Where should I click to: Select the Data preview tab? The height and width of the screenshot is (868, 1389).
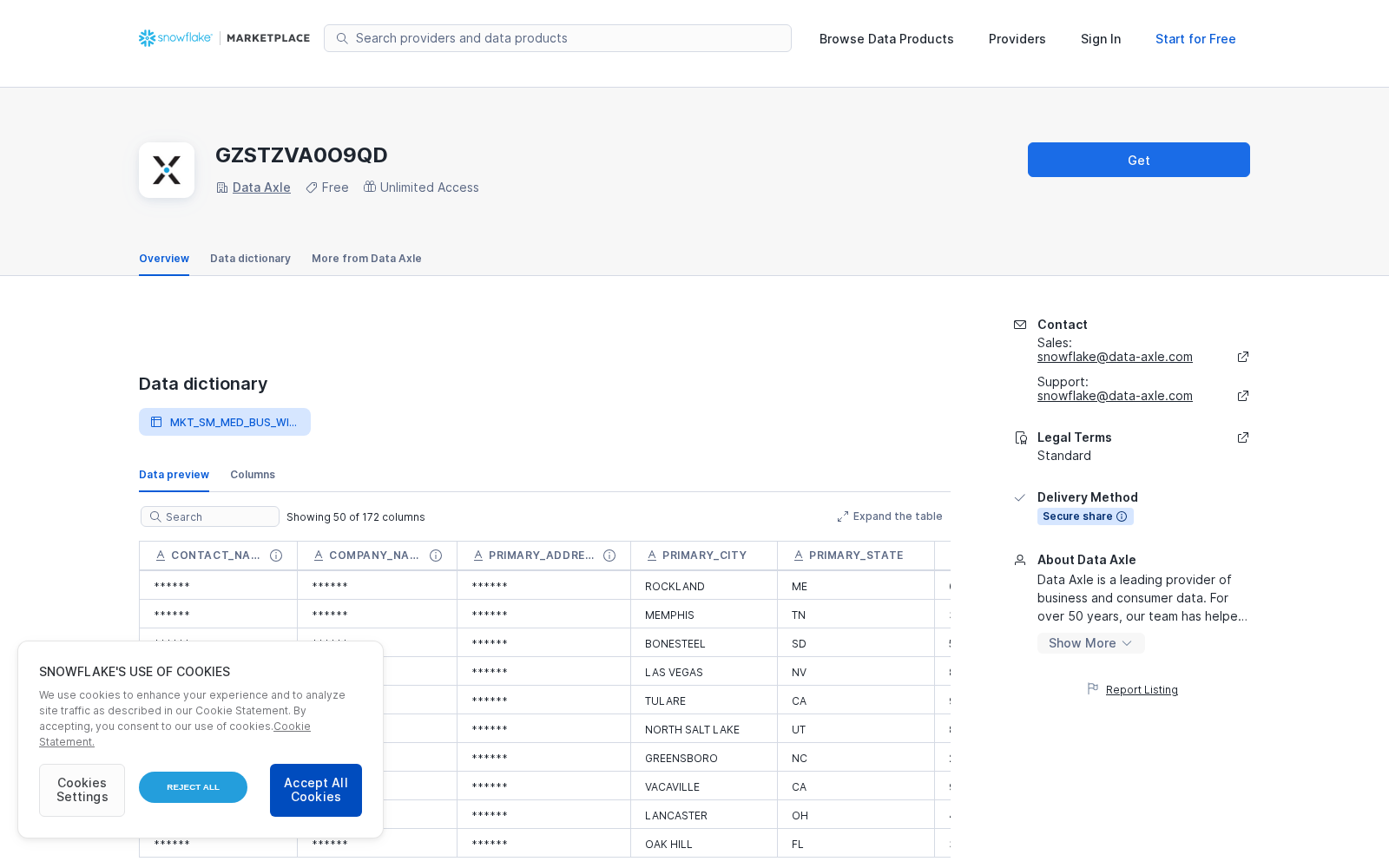click(174, 475)
